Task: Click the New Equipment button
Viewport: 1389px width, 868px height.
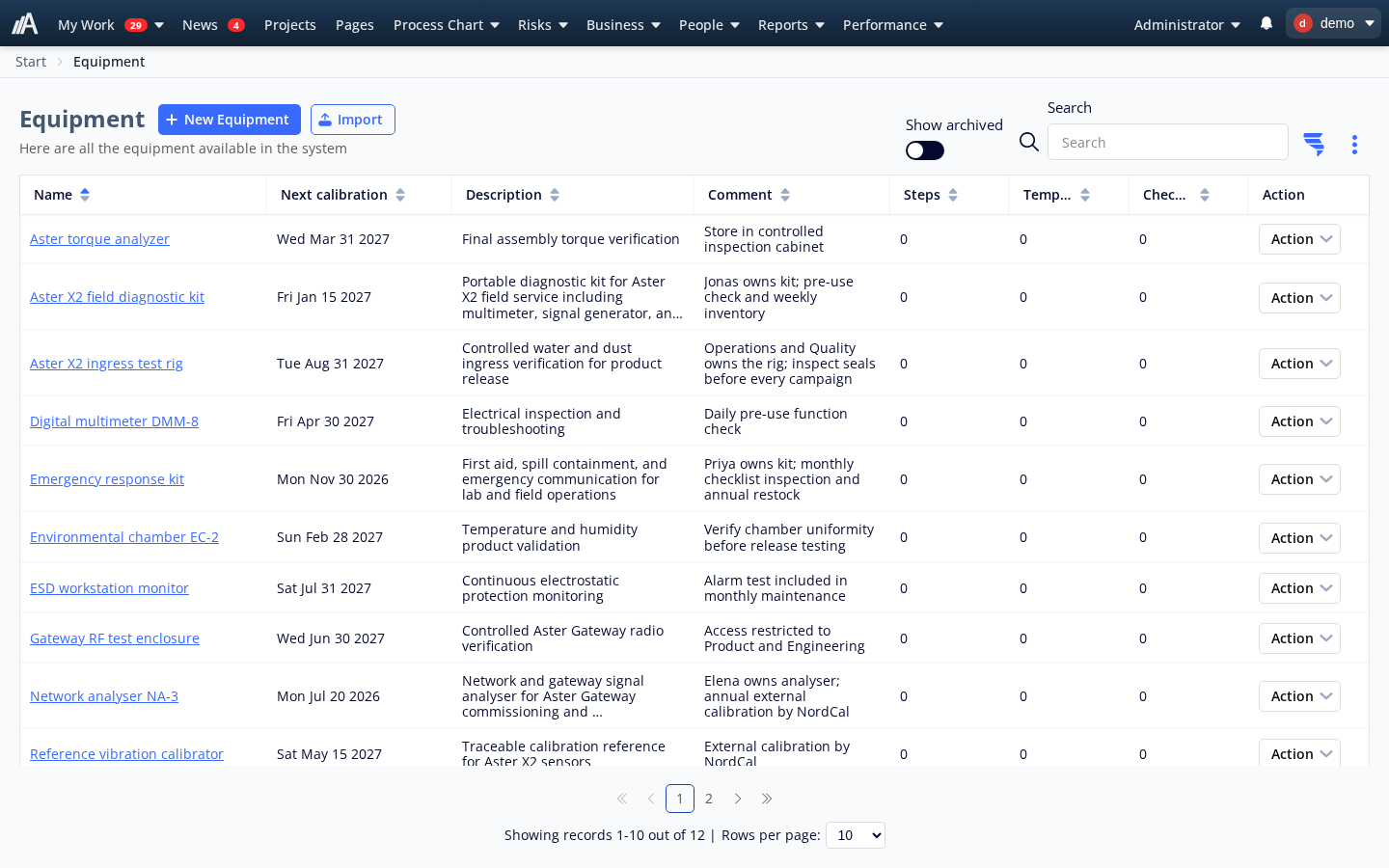Action: pos(230,120)
